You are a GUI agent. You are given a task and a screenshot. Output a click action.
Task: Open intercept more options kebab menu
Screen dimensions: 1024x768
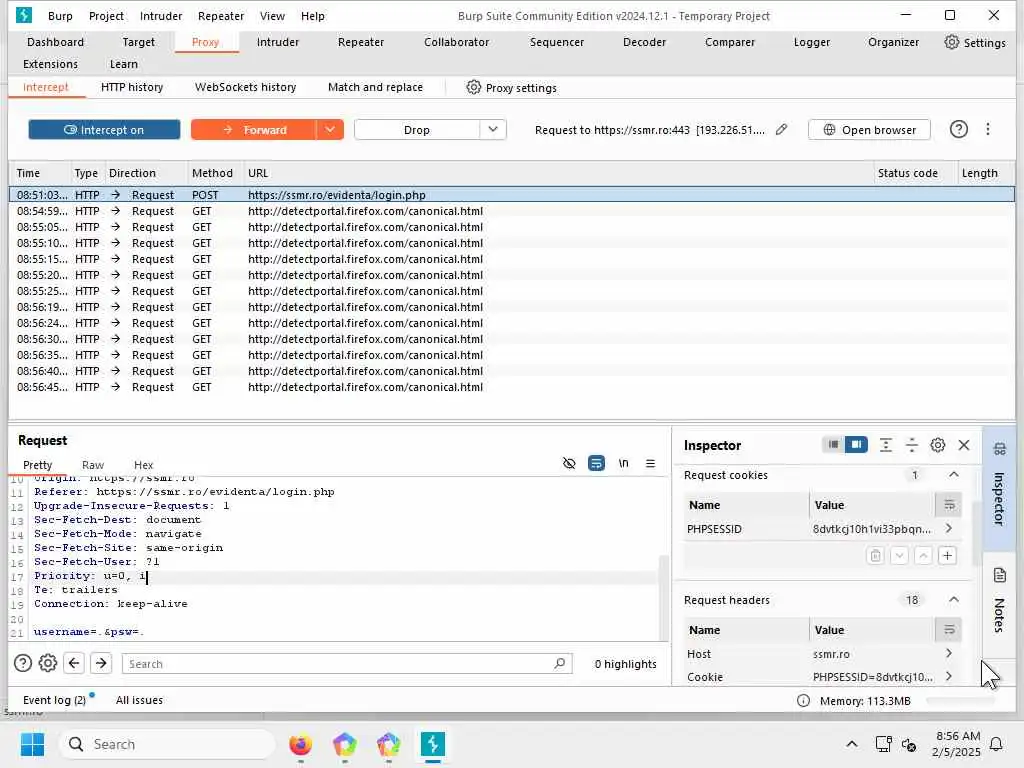[x=987, y=129]
